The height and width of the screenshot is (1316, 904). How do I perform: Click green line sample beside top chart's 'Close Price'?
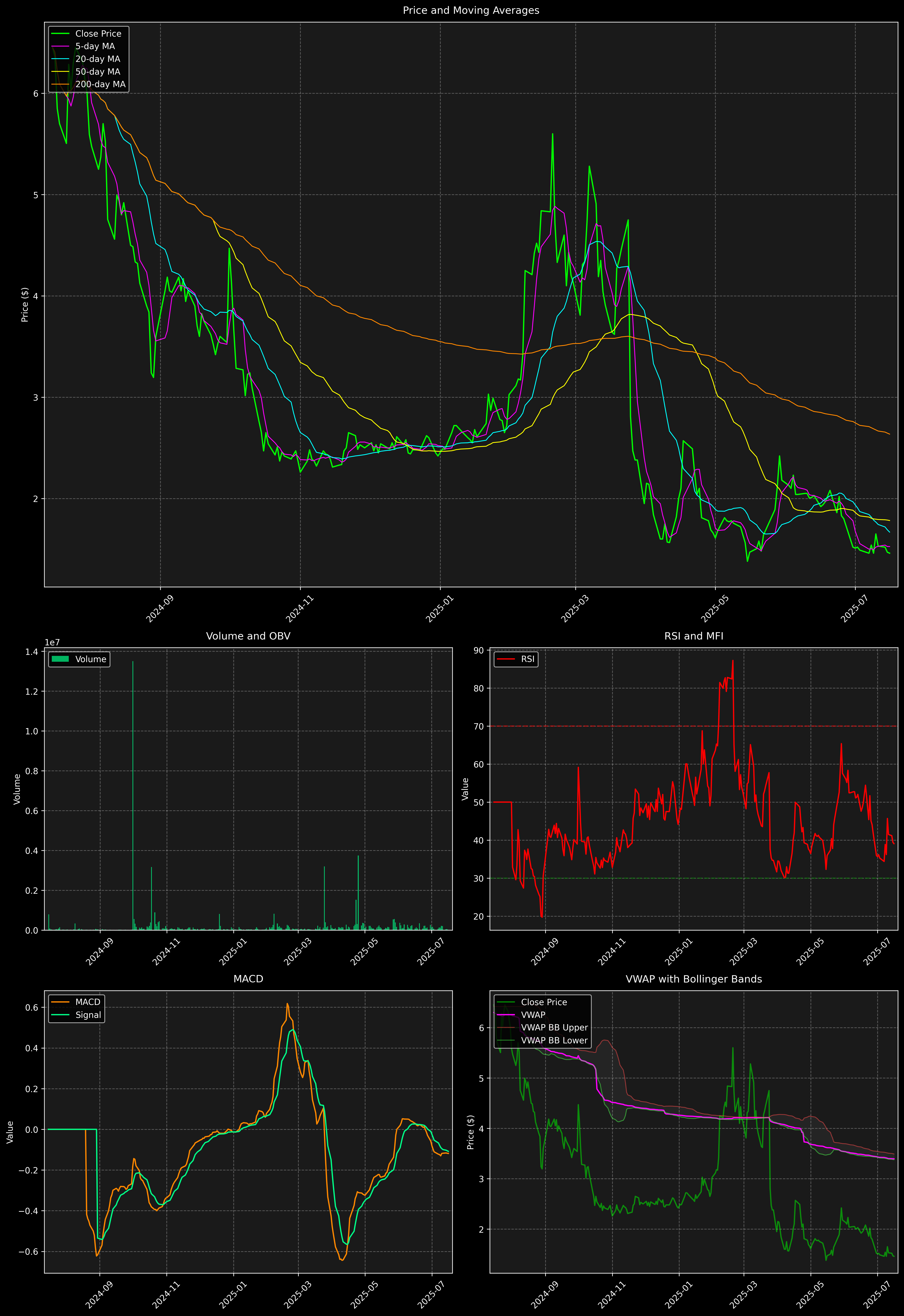coord(61,34)
